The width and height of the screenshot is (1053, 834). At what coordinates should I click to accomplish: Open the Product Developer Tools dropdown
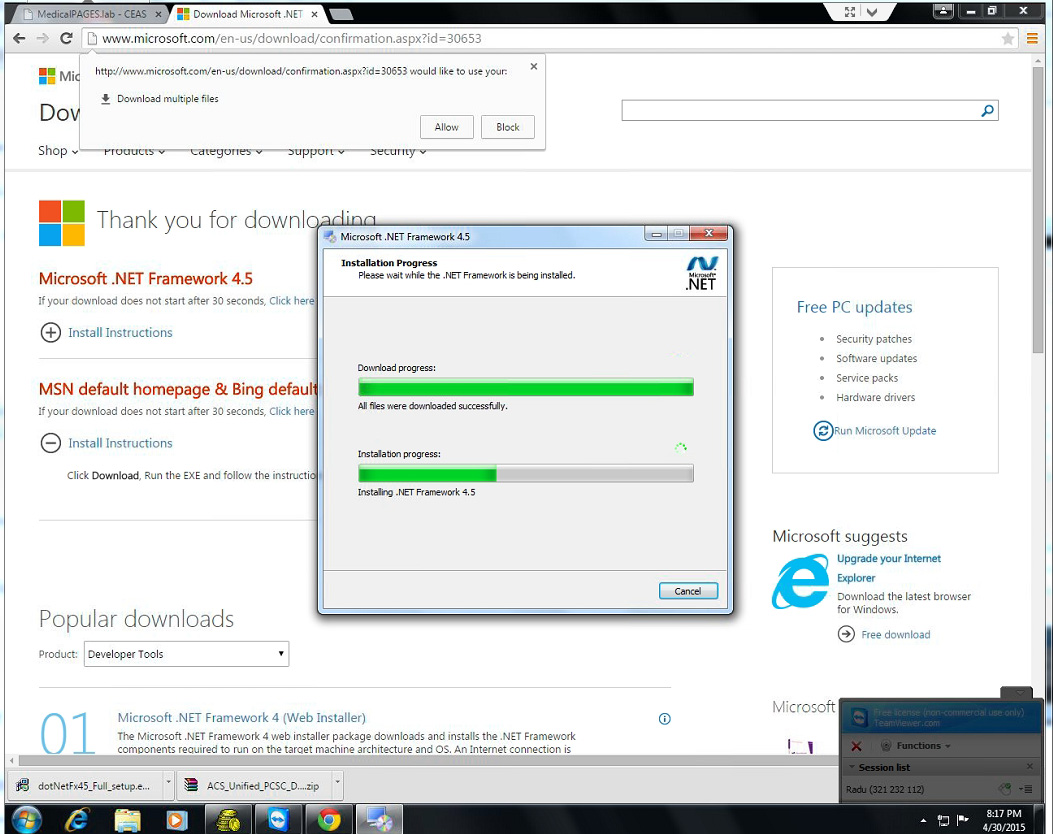(186, 654)
